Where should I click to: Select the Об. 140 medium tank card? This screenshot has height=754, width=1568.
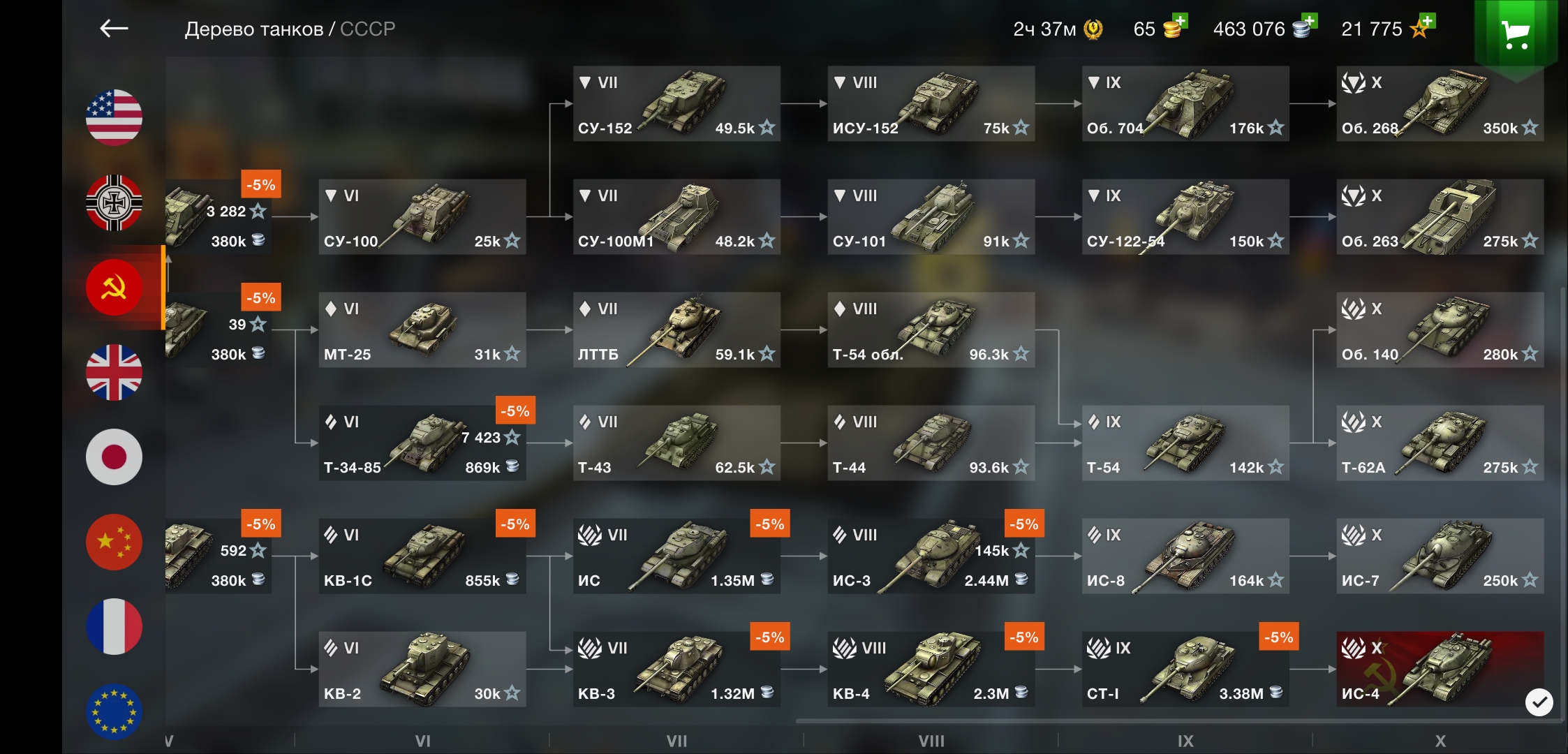[1440, 330]
